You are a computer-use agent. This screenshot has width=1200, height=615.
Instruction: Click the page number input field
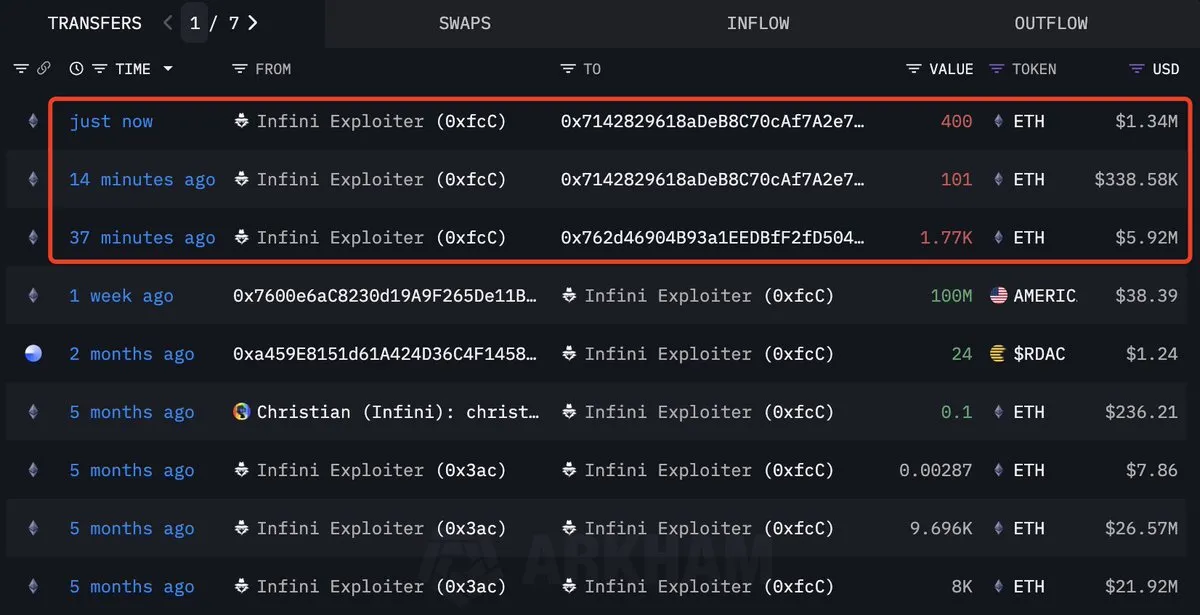(x=195, y=23)
